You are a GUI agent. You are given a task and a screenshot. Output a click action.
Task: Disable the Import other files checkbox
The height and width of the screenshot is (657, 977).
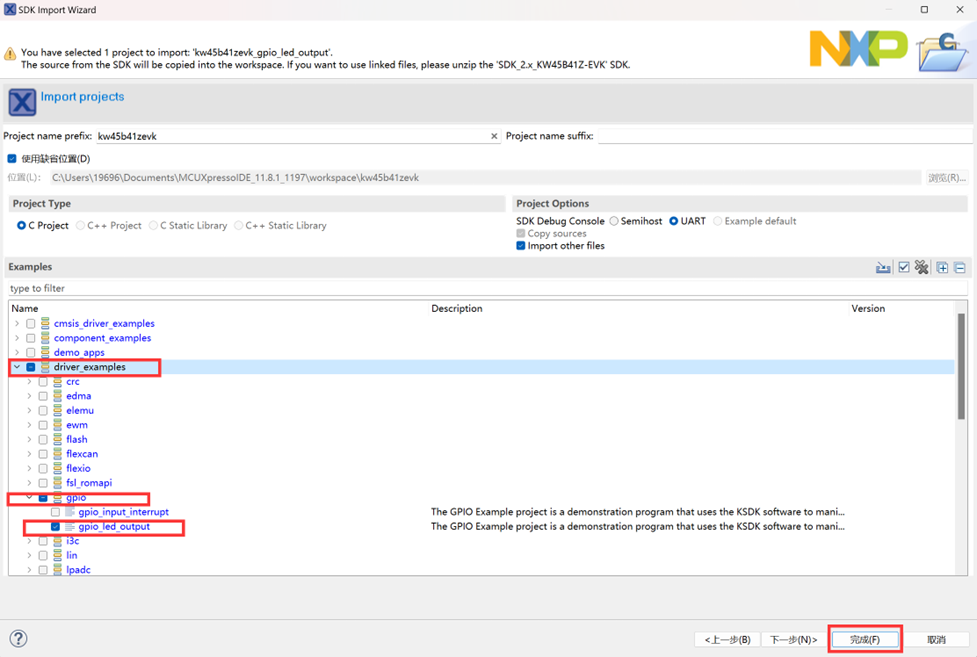pyautogui.click(x=521, y=246)
